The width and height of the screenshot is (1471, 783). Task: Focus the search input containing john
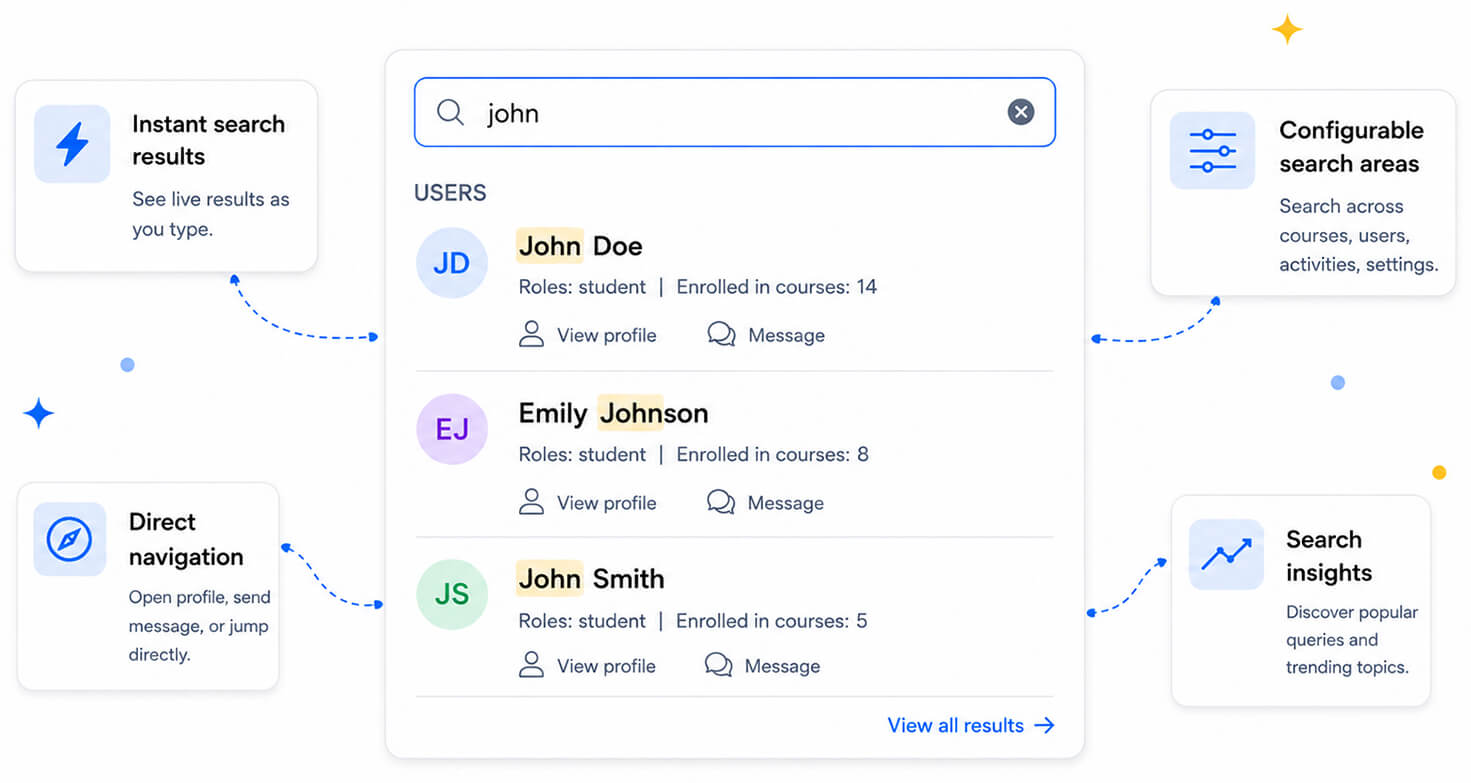click(735, 112)
